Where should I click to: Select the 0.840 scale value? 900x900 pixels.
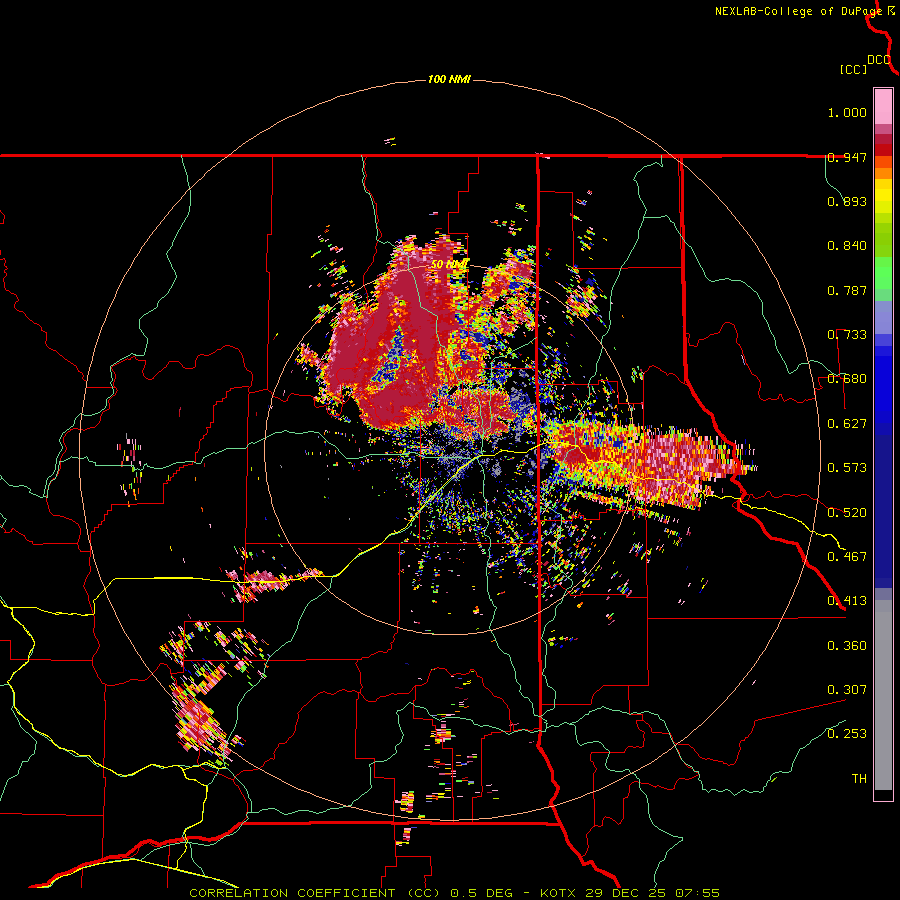(847, 246)
